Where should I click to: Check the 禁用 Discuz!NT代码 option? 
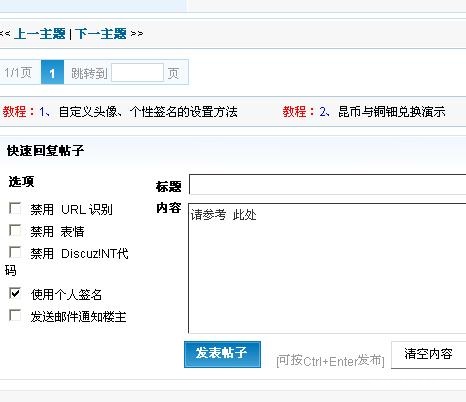pyautogui.click(x=15, y=252)
